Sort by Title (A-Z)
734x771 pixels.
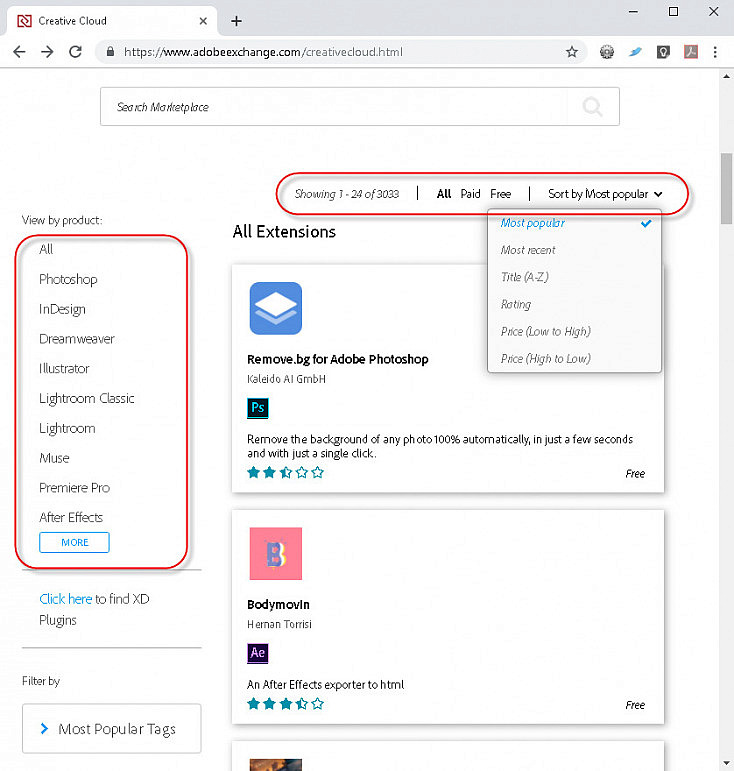[525, 277]
